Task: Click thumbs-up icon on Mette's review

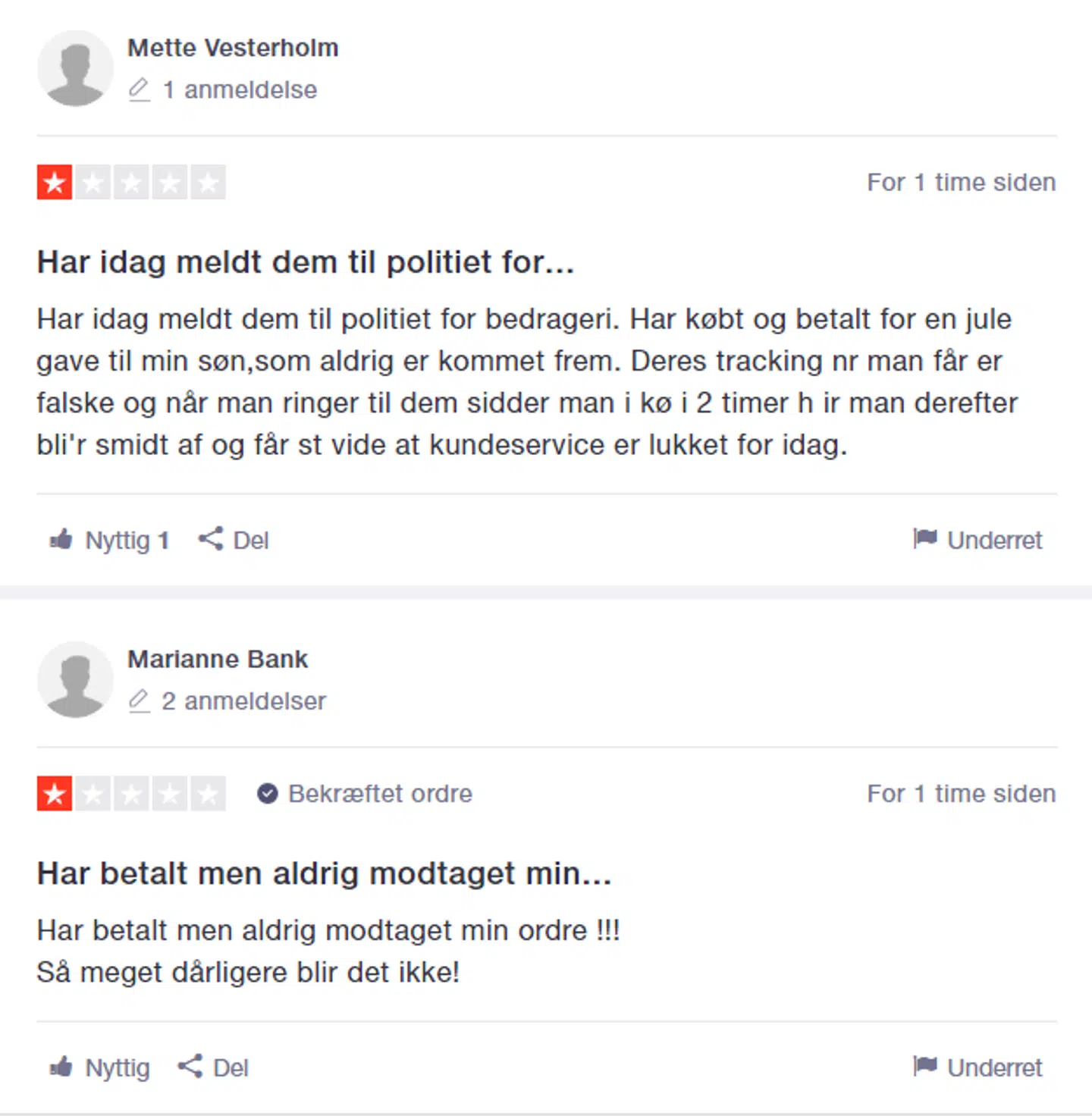Action: pos(61,540)
